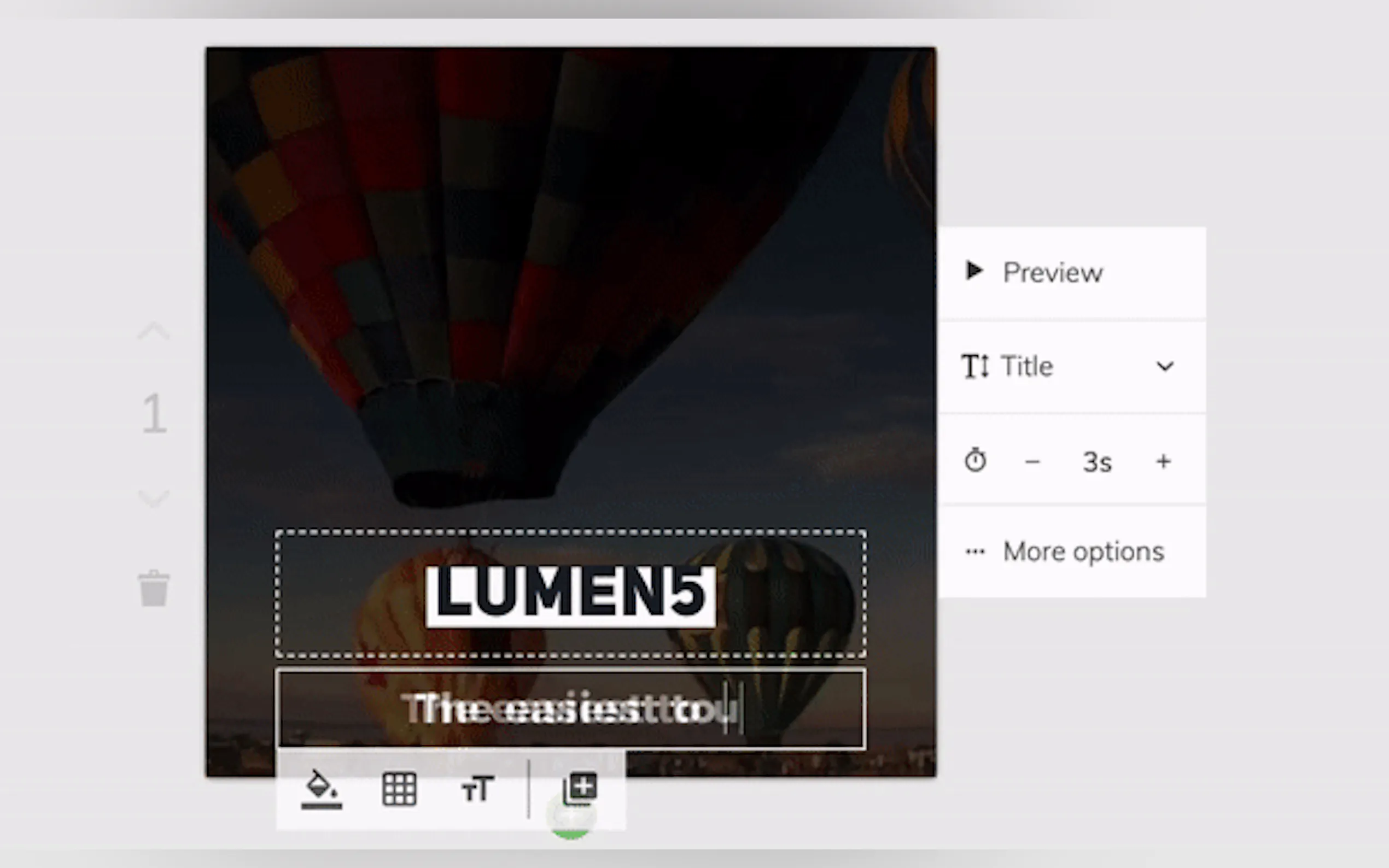Open the grid text position icon

tap(399, 789)
